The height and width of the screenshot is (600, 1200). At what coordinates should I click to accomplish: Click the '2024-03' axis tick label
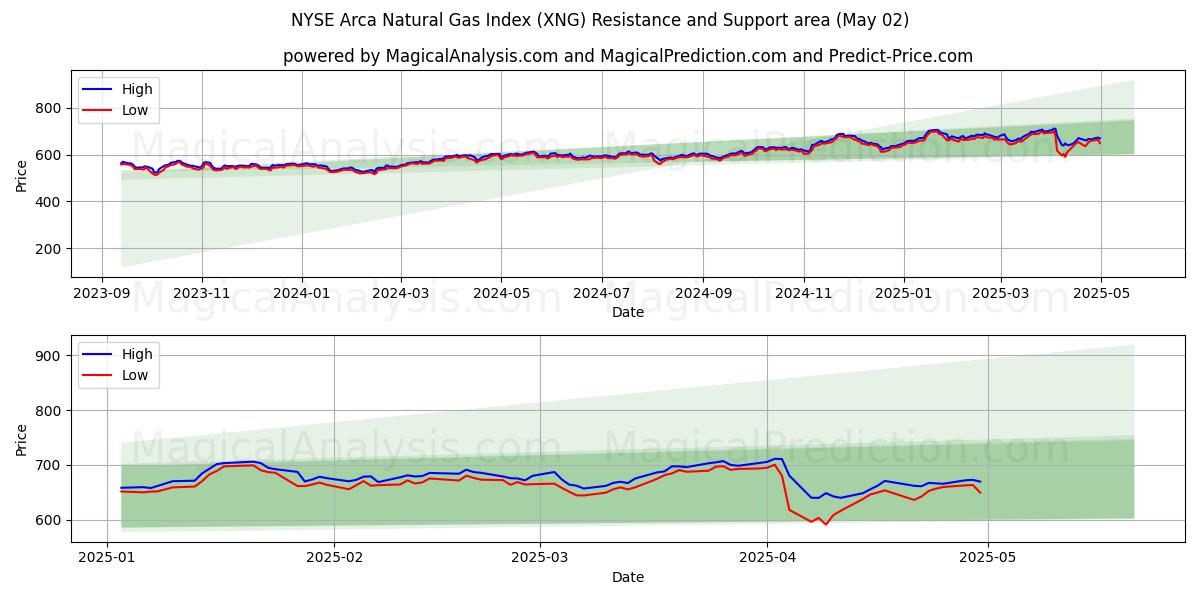pyautogui.click(x=401, y=294)
